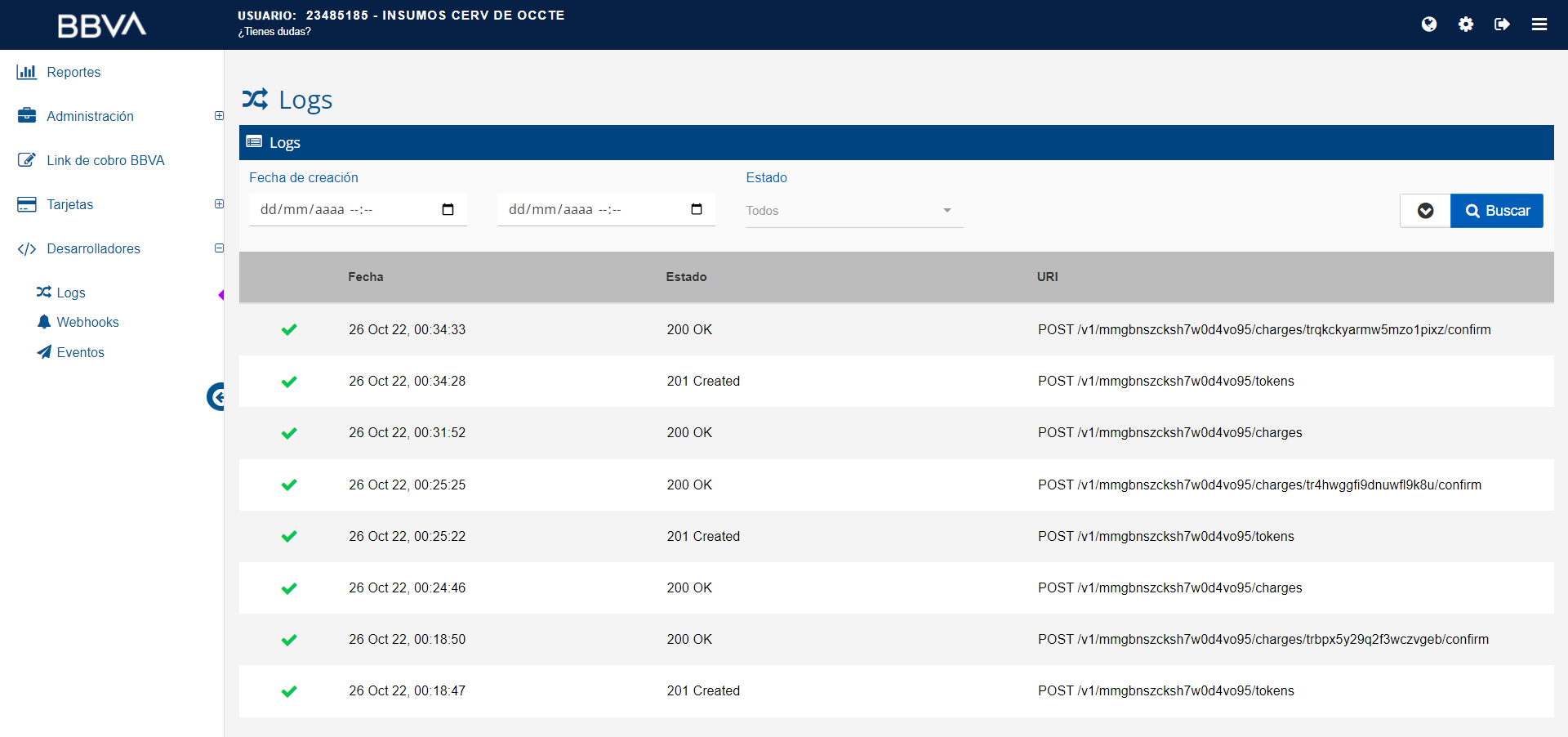The image size is (1568, 737).
Task: Click the green check for 00:18:47 log
Action: (289, 691)
